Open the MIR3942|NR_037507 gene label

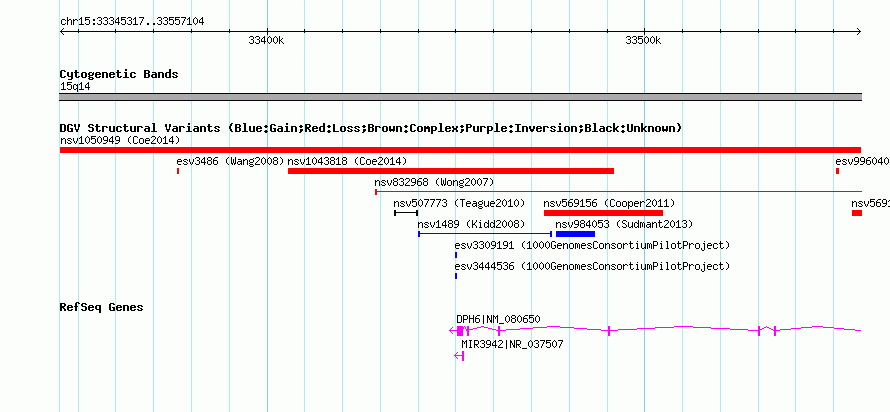tap(512, 344)
